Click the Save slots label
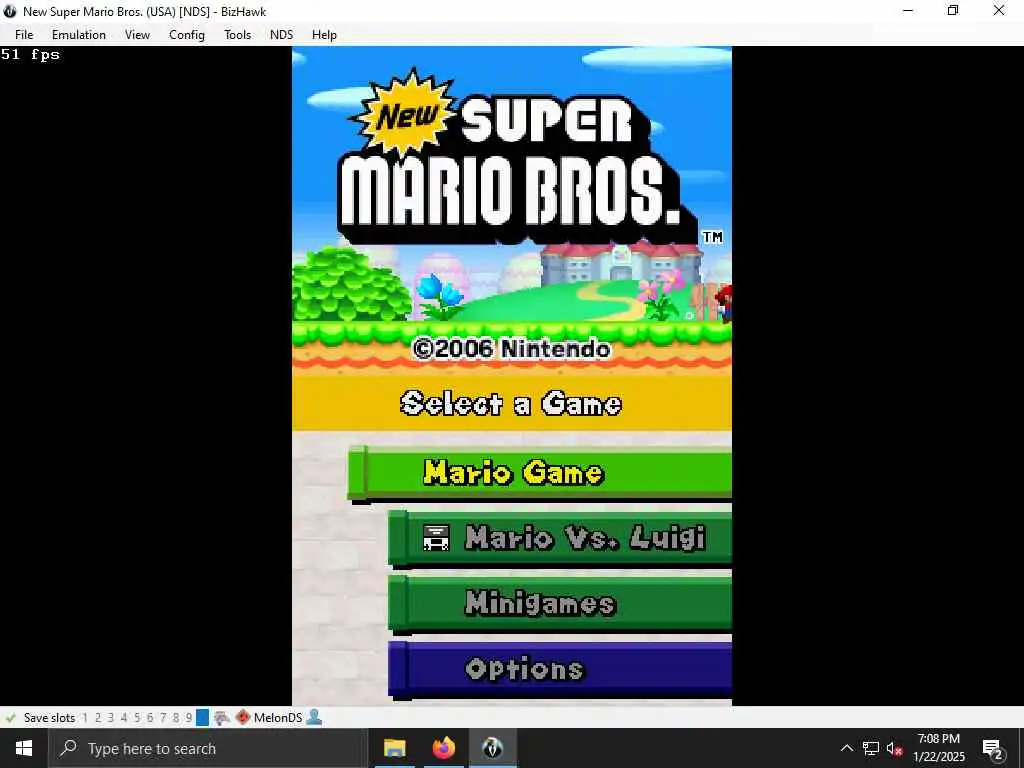Image resolution: width=1024 pixels, height=768 pixels. (x=49, y=718)
